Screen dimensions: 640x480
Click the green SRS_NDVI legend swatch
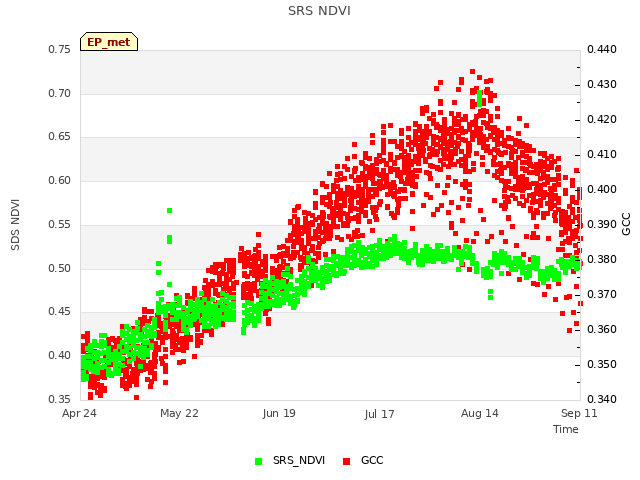258,461
